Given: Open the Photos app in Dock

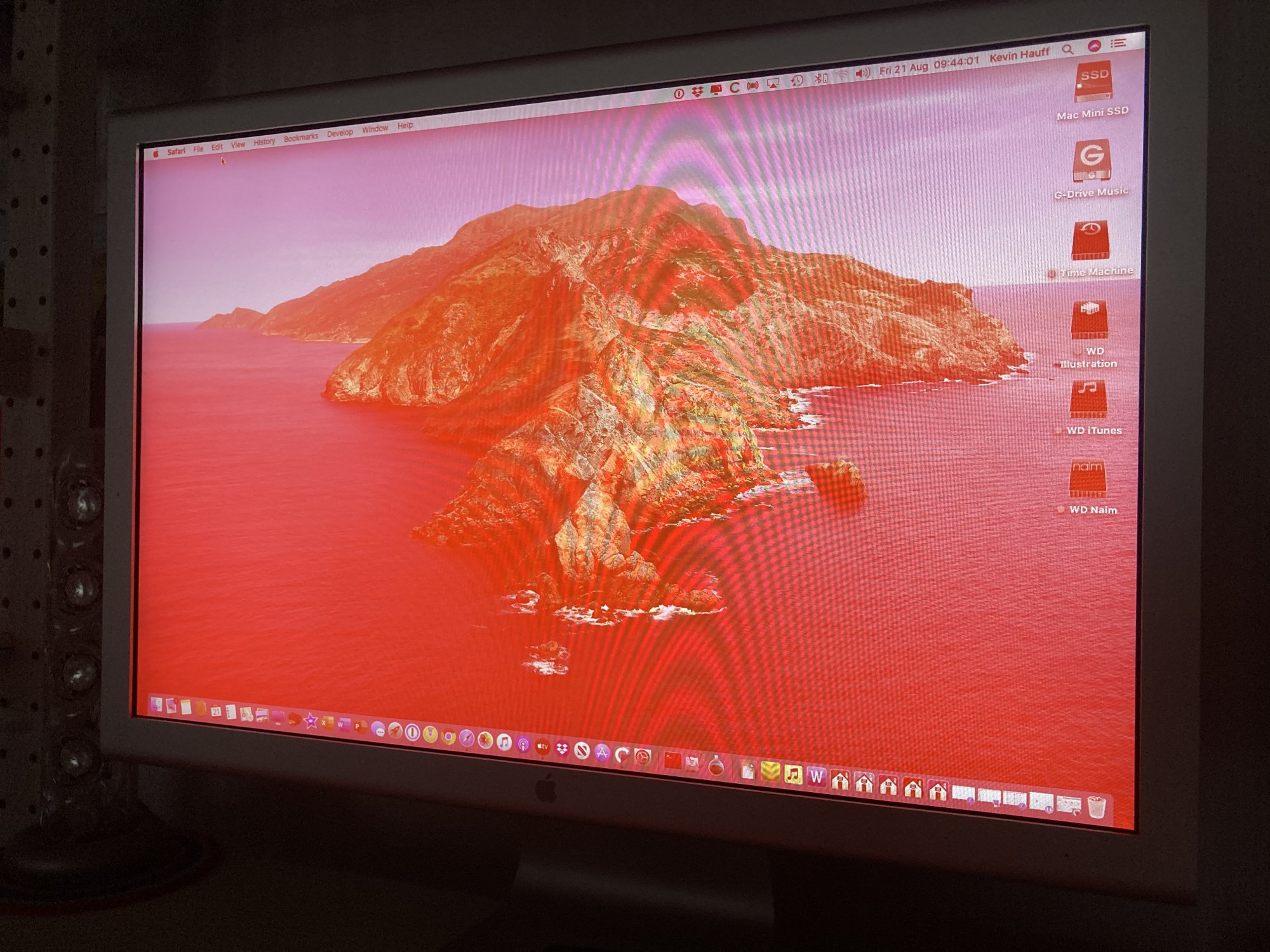Looking at the screenshot, I should pos(485,740).
